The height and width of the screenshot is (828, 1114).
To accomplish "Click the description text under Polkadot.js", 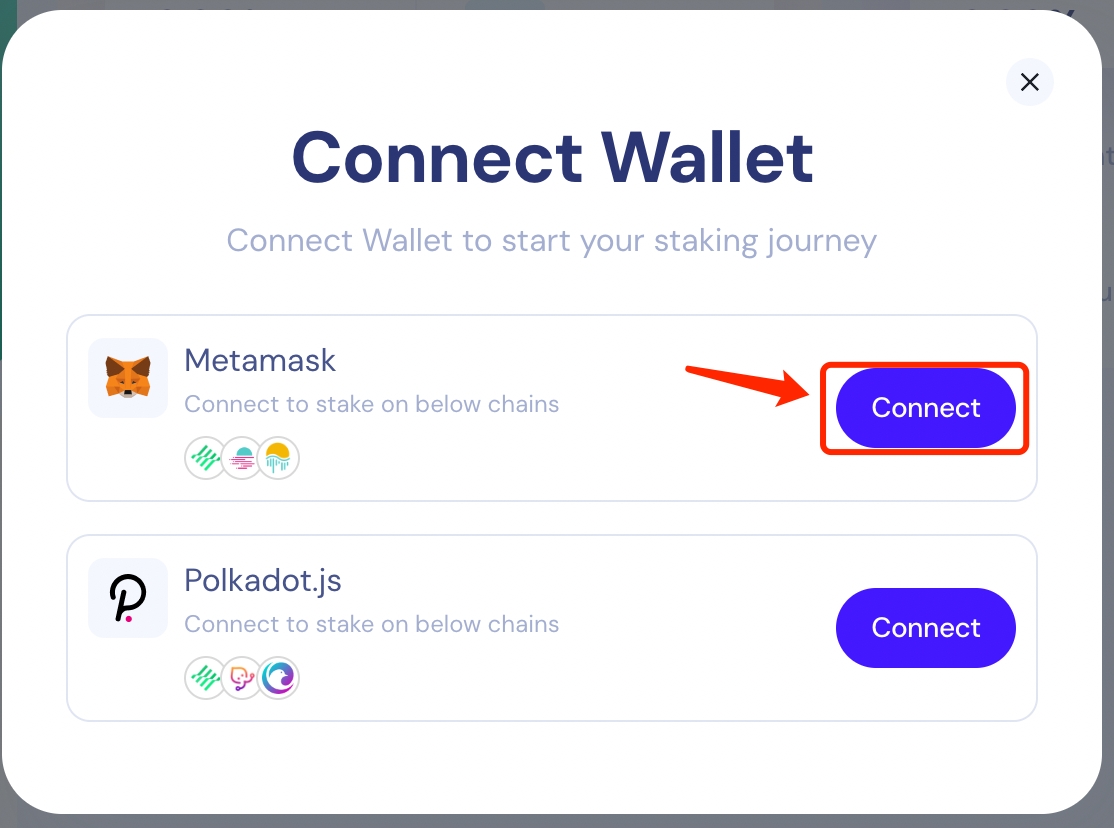I will click(371, 625).
